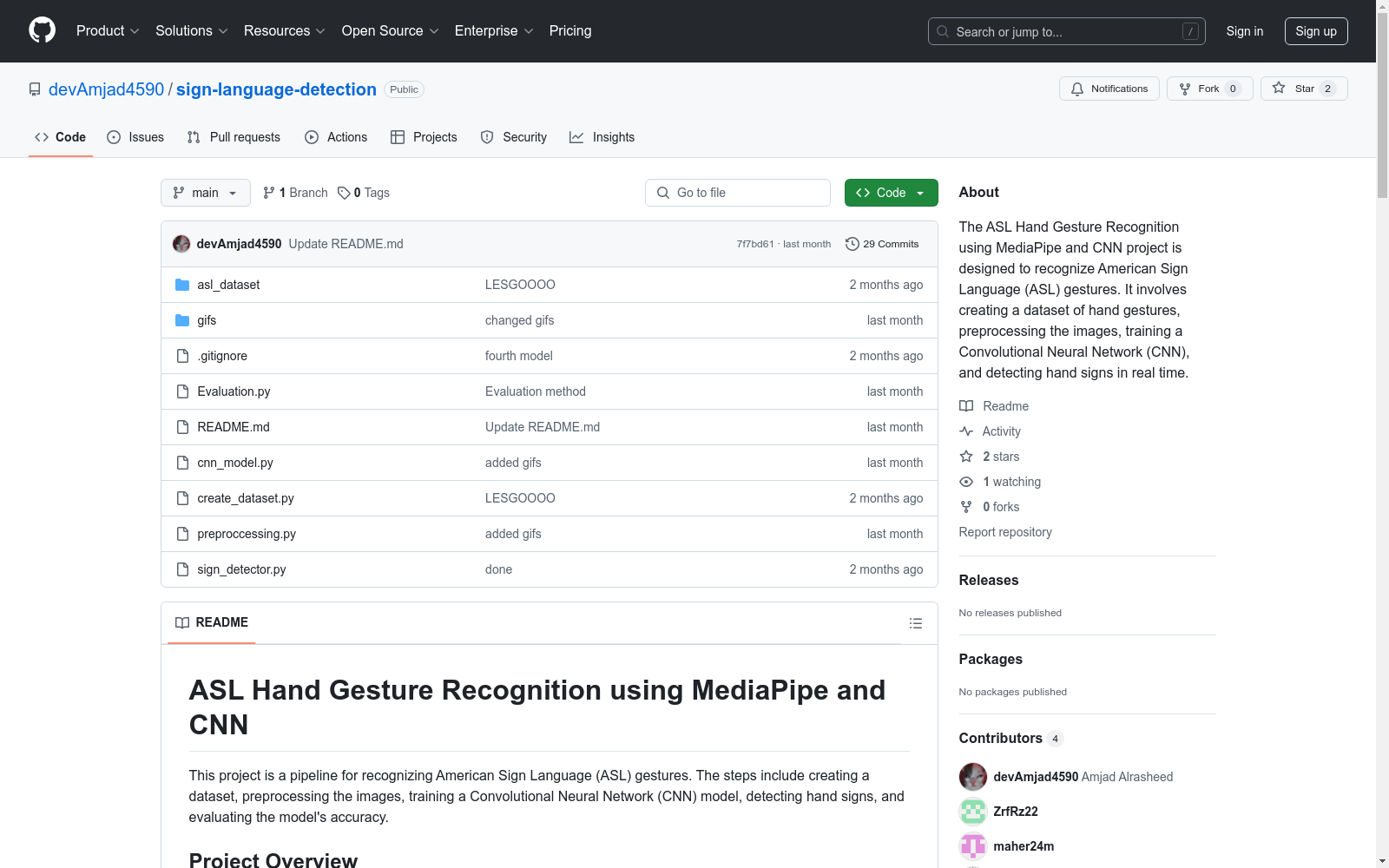Expand the Open Source menu
This screenshot has width=1389, height=868.
391,30
